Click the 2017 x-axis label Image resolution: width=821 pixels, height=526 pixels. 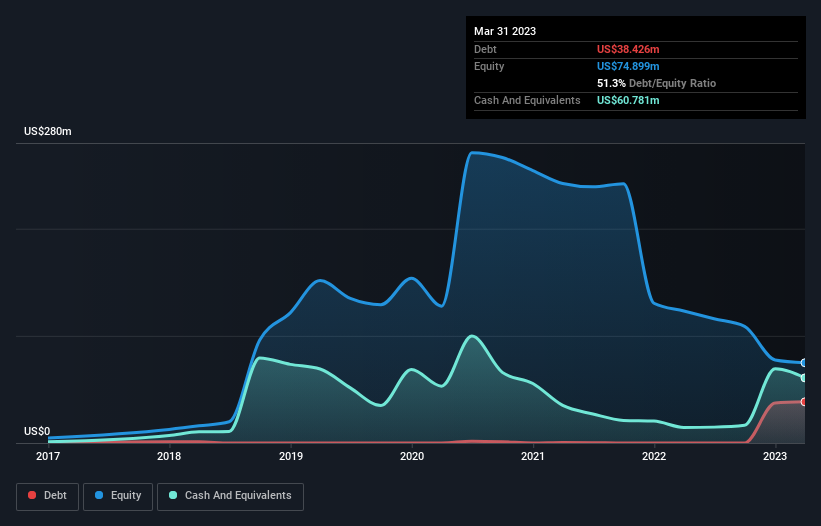pos(48,456)
